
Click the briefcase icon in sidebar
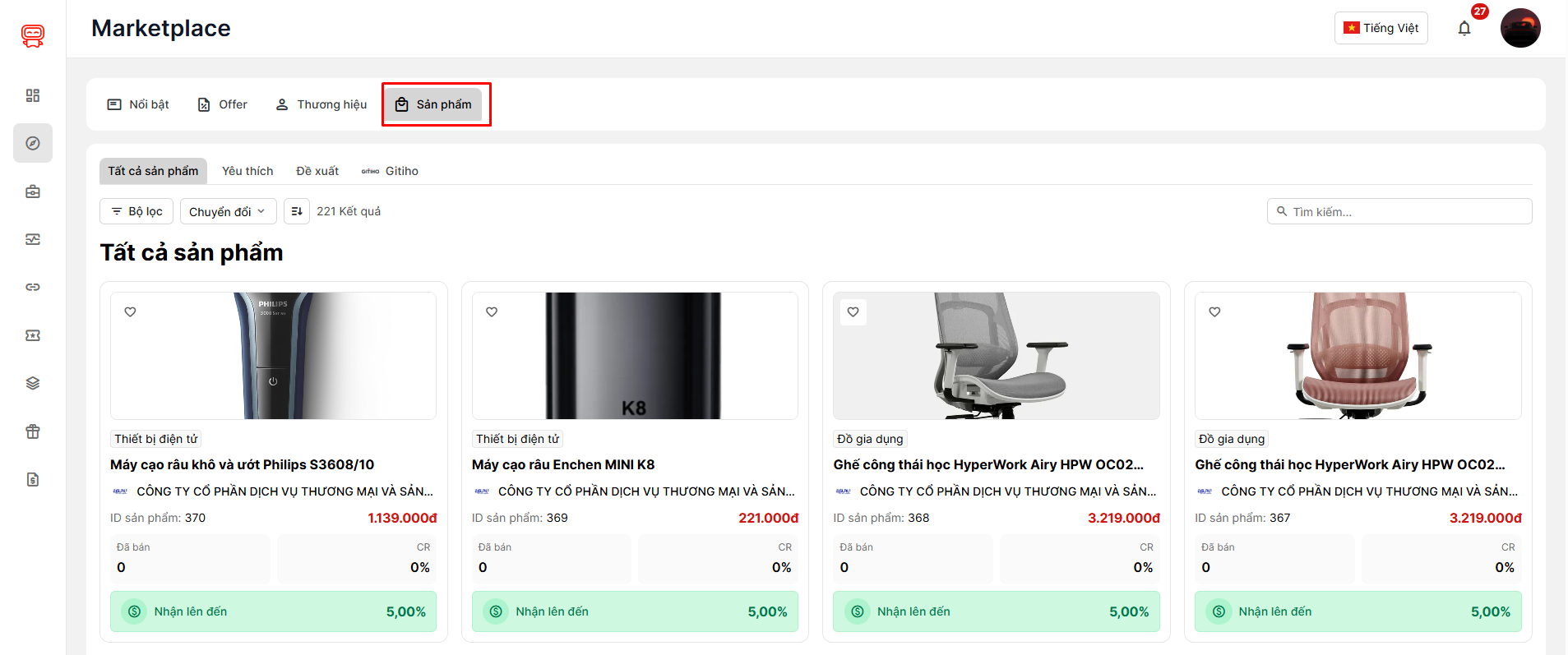33,191
